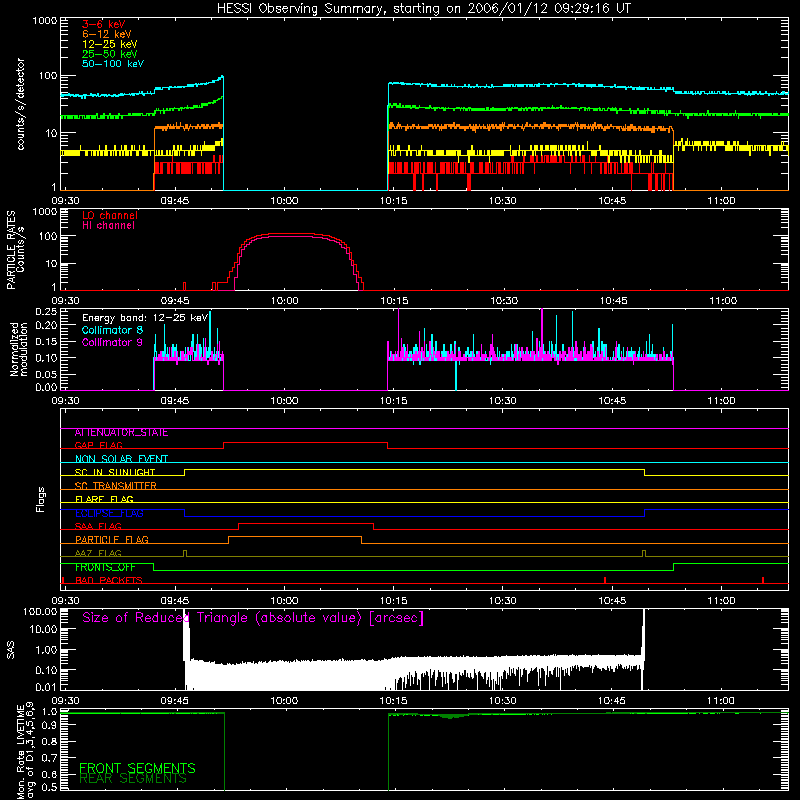Select the A4Z_FLAG label
The image size is (800, 800).
(98, 553)
